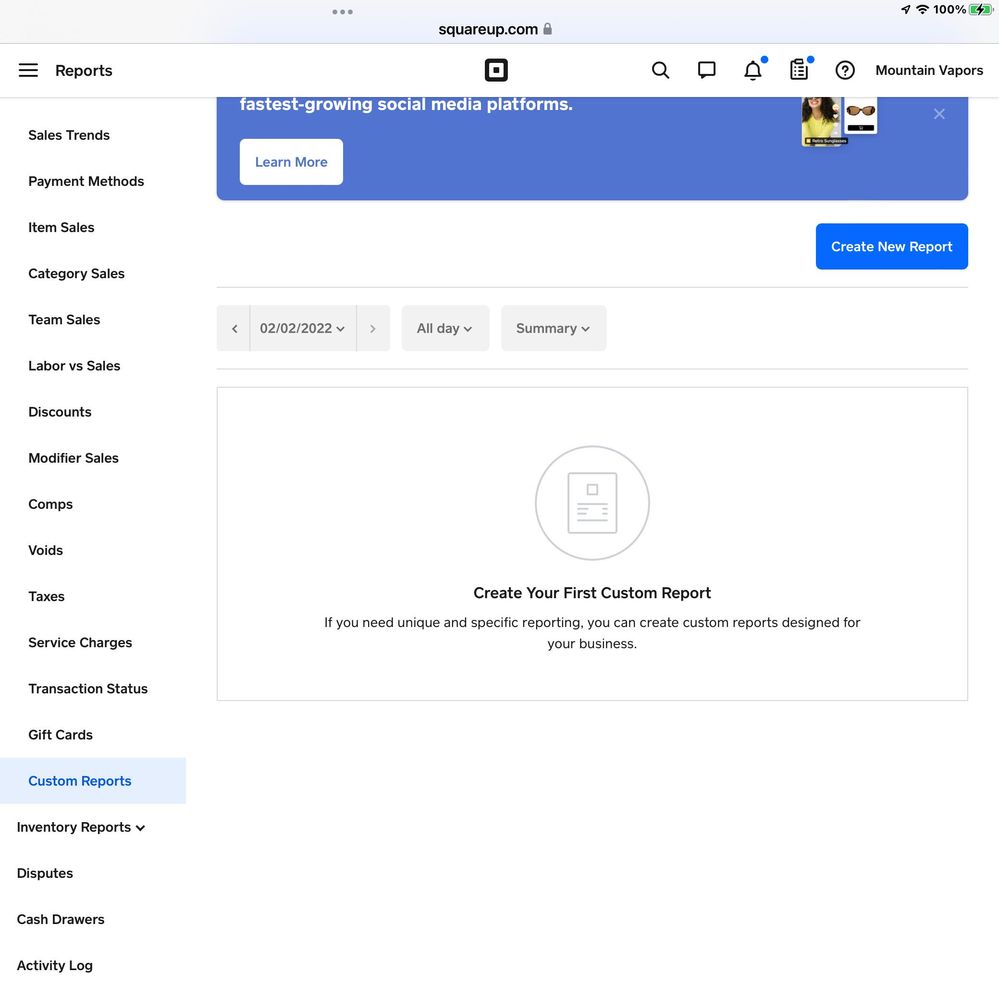Dismiss the blue promotional banner
Image resolution: width=999 pixels, height=984 pixels.
[939, 114]
